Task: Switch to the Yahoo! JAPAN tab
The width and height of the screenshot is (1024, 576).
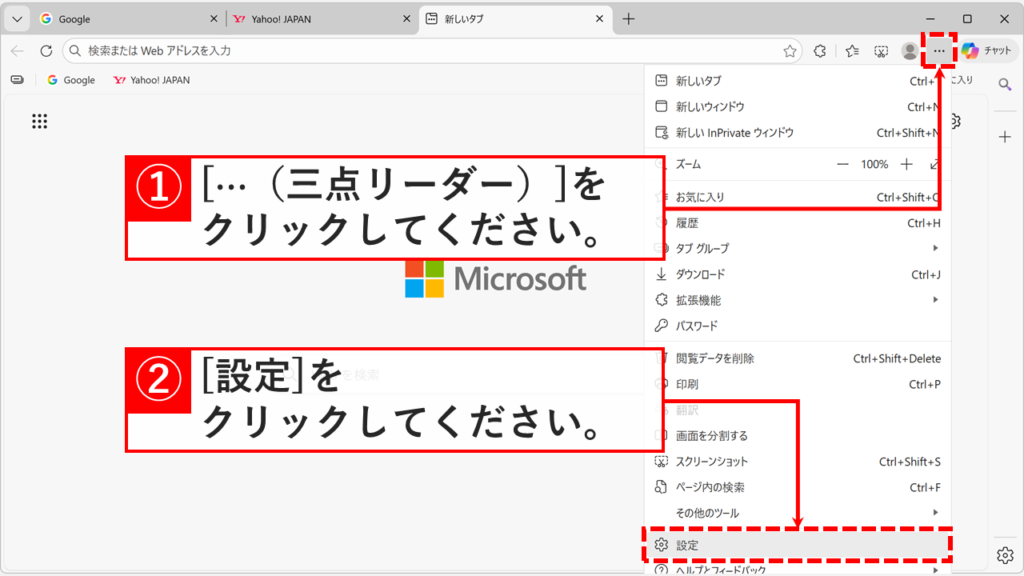Action: (x=290, y=18)
